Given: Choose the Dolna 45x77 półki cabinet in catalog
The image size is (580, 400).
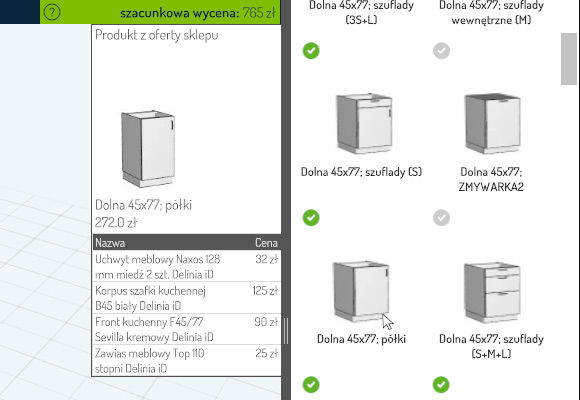Looking at the screenshot, I should (x=361, y=291).
